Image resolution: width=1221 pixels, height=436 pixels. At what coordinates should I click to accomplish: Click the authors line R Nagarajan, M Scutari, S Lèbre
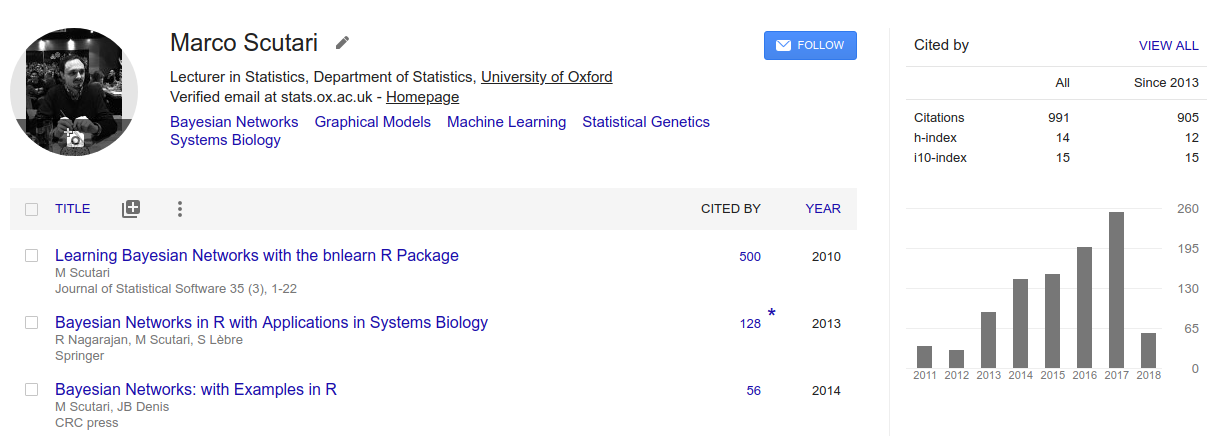tap(149, 340)
